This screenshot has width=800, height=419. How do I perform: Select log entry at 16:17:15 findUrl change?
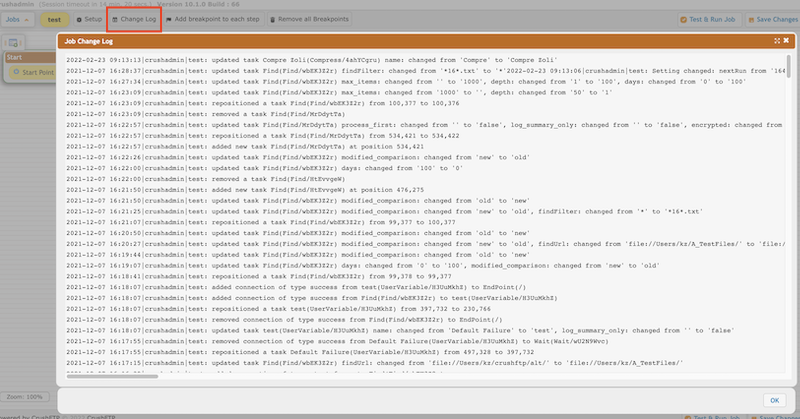pos(374,363)
